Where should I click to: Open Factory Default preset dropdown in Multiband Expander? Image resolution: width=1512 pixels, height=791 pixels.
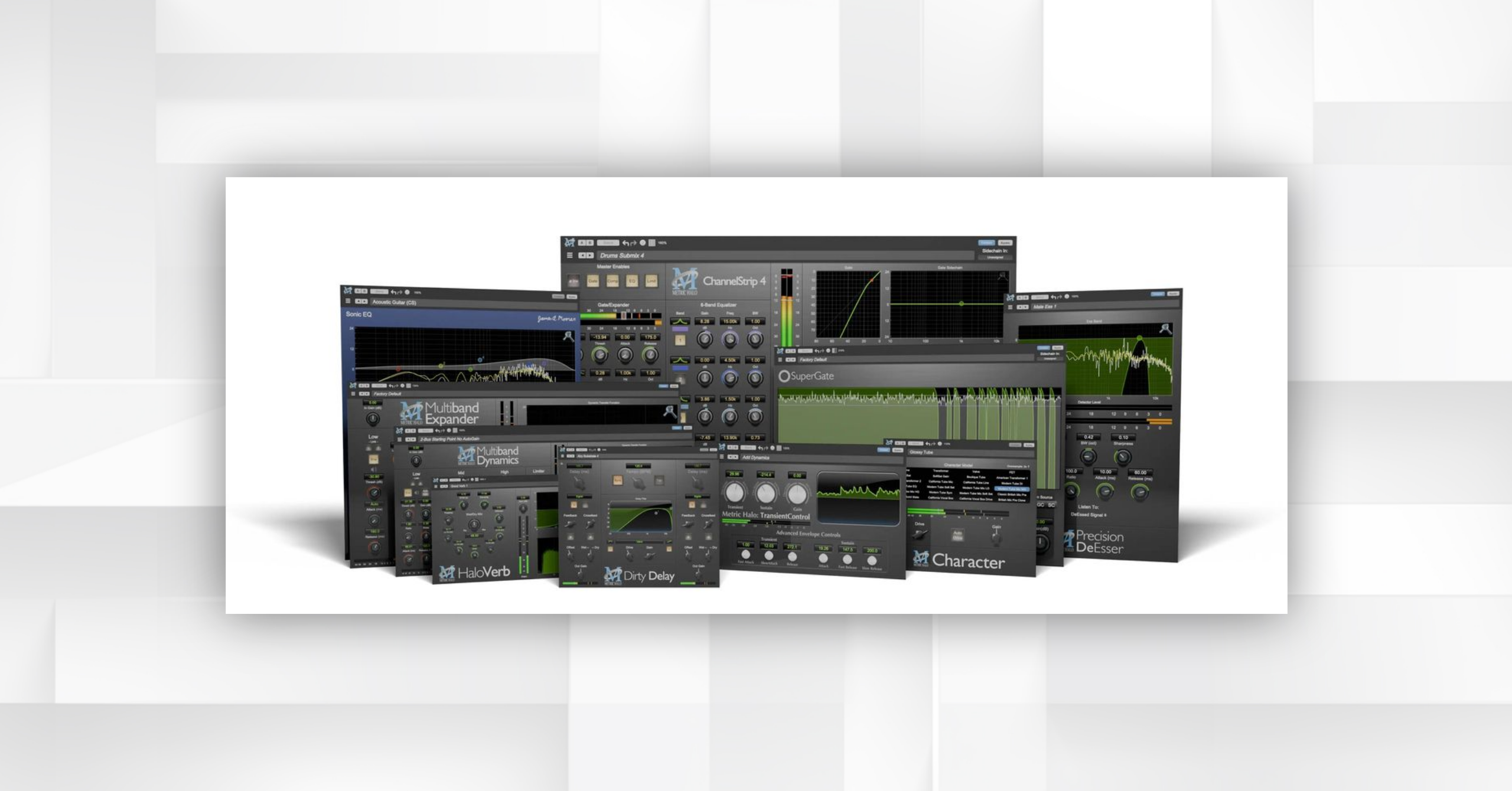[525, 394]
